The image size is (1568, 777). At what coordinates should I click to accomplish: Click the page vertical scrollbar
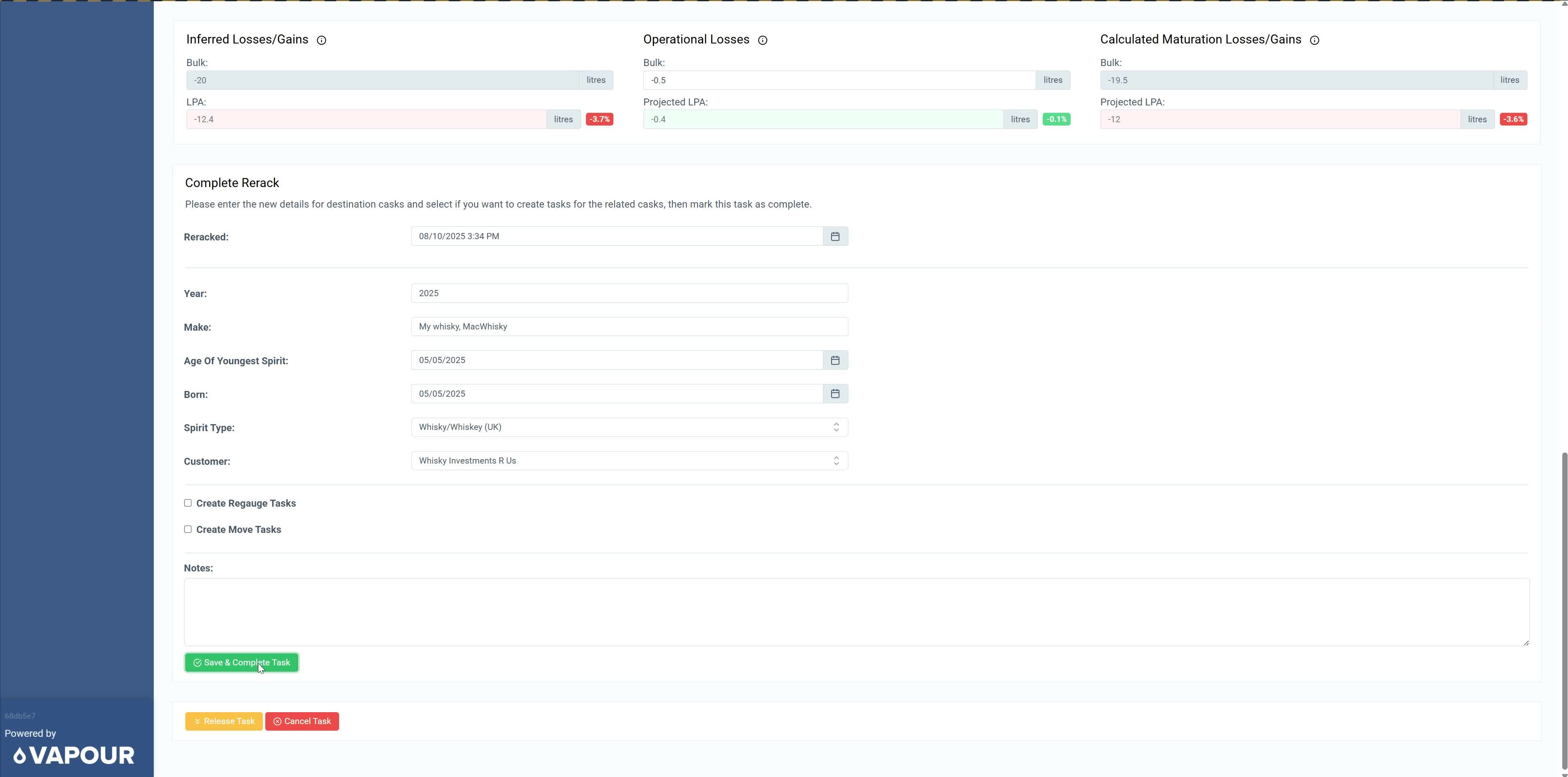pos(1564,609)
